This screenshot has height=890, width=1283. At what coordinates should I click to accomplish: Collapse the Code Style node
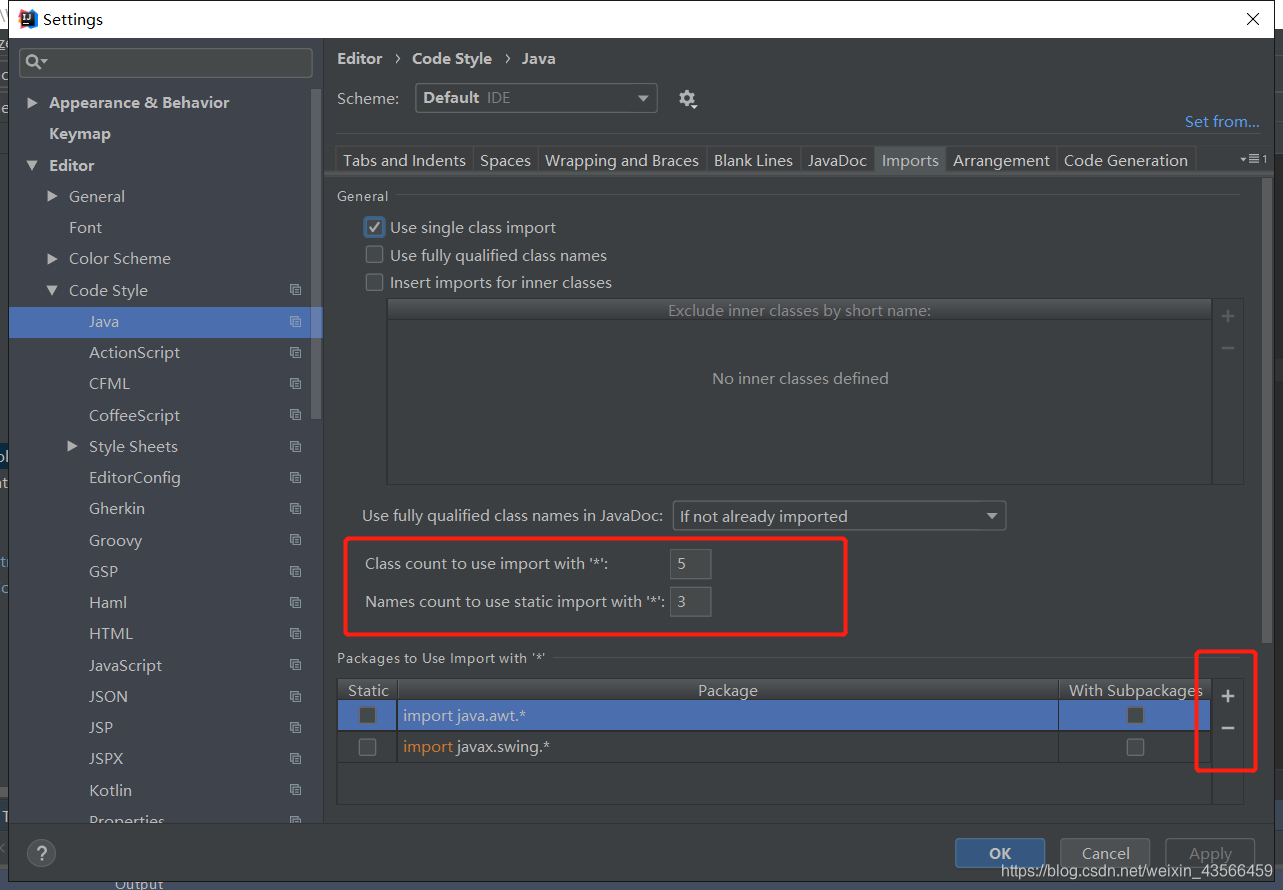tap(53, 290)
